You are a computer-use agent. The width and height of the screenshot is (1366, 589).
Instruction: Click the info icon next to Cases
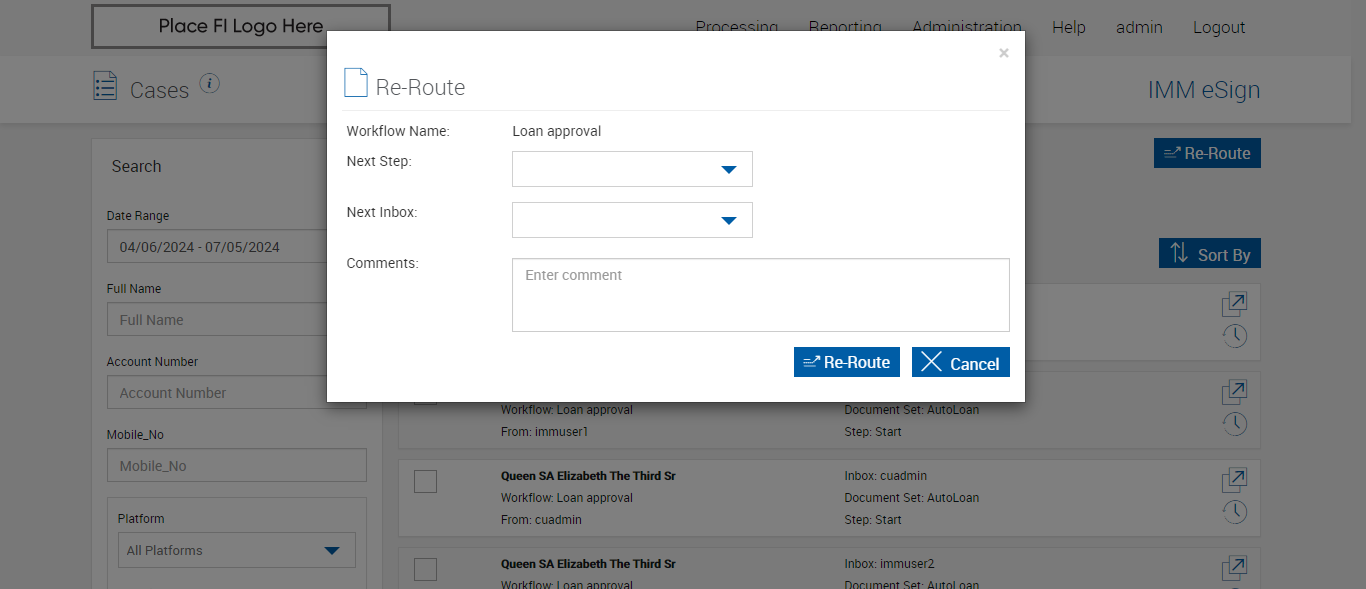pyautogui.click(x=209, y=84)
